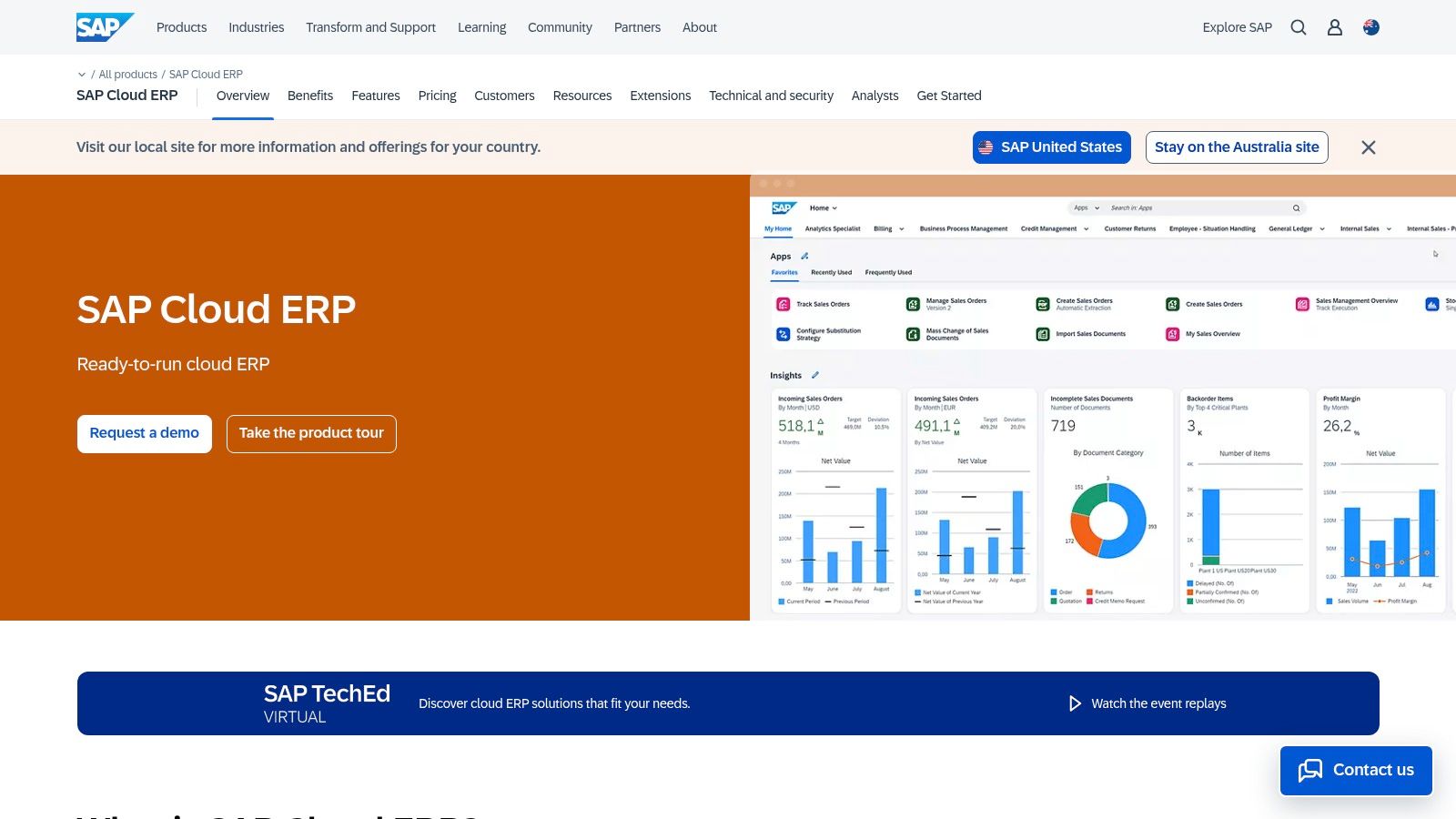Viewport: 1456px width, 819px height.
Task: Click the pencil icon next to Insights
Action: (x=814, y=375)
